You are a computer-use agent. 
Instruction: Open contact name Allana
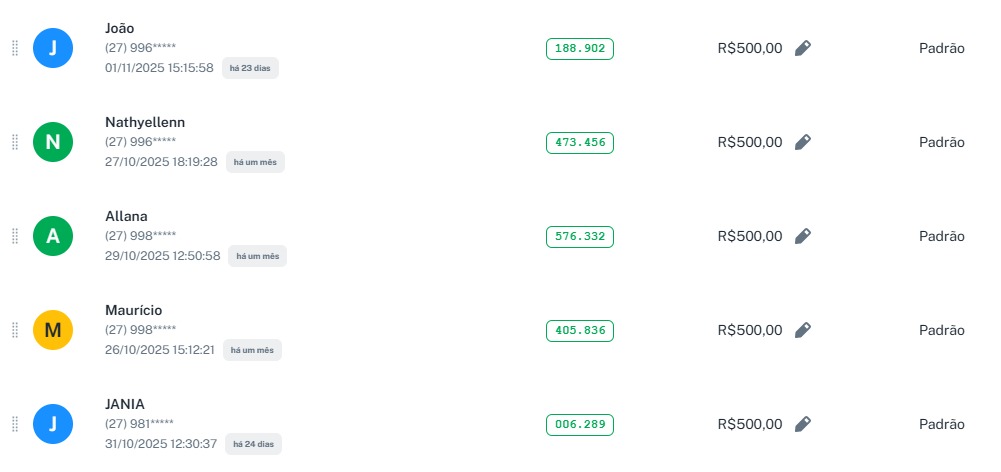coord(125,216)
